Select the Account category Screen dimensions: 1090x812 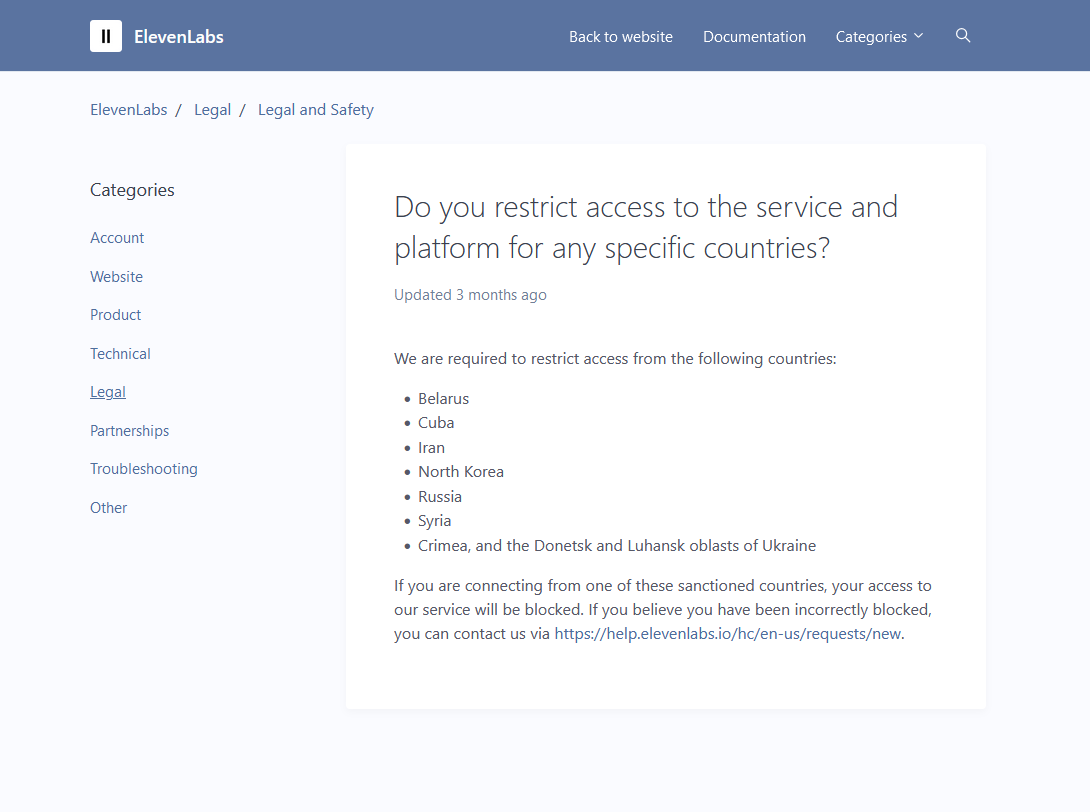click(x=117, y=238)
